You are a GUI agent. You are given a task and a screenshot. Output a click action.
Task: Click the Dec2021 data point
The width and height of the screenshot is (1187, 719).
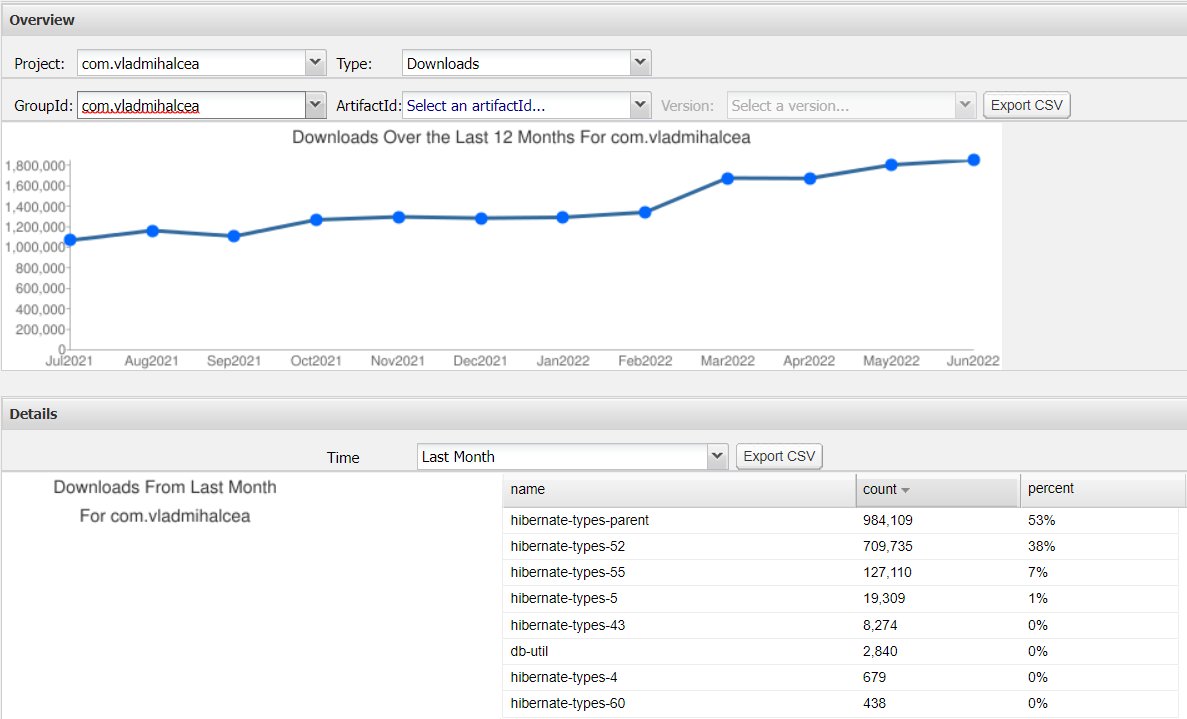481,218
